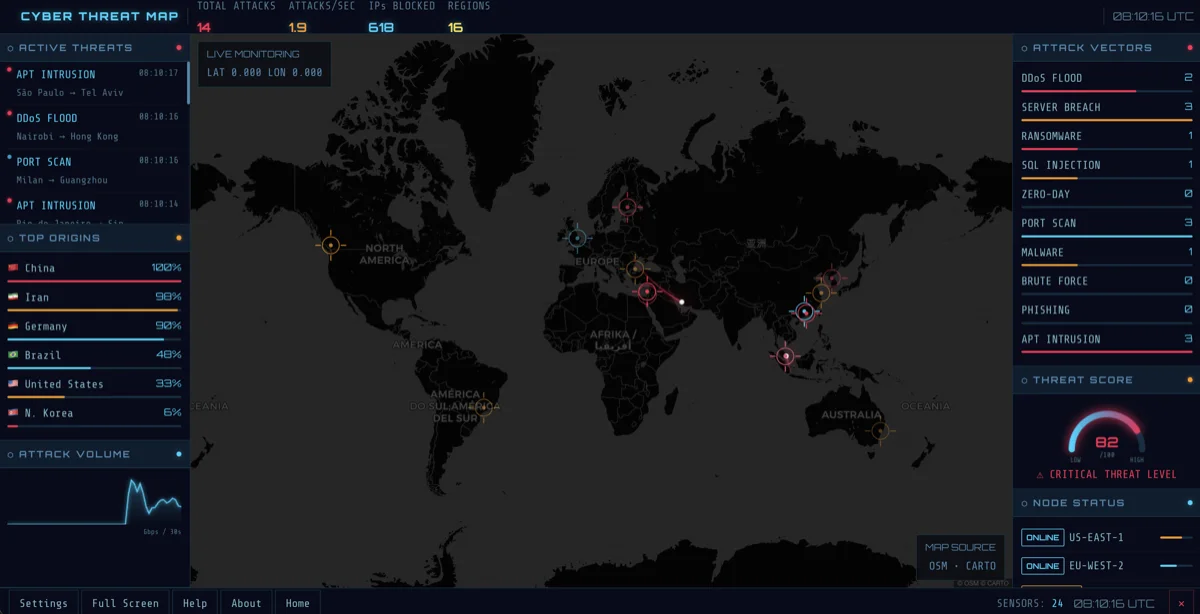Click the blue-white crosshair marker near Hong Kong

pos(805,312)
